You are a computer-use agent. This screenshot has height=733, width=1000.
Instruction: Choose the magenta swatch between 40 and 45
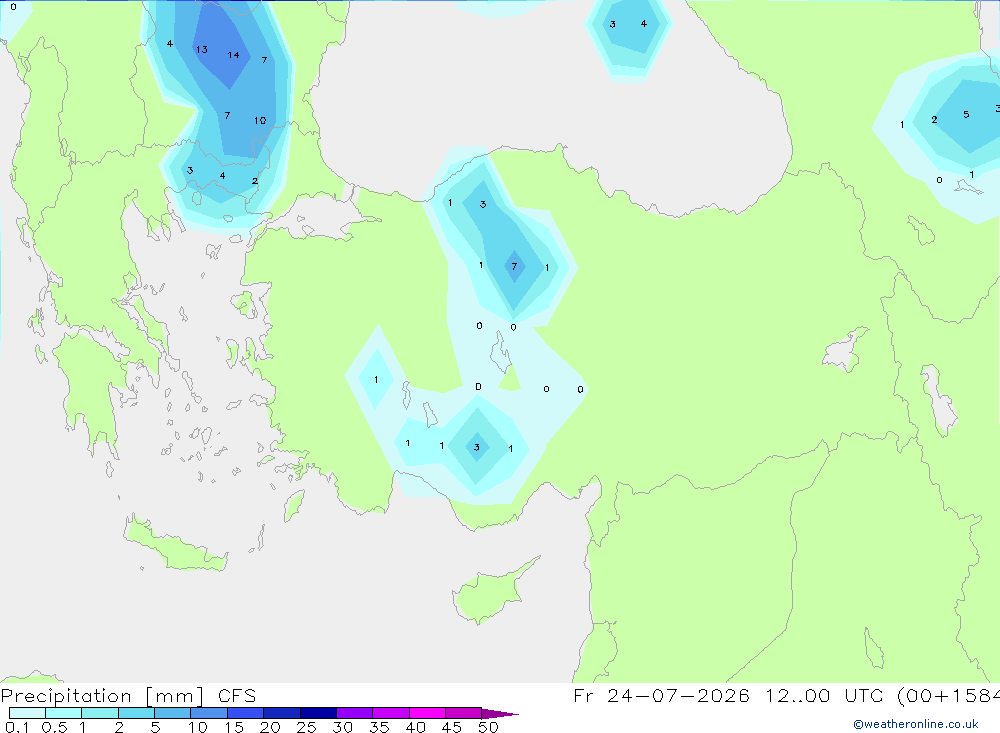(x=427, y=713)
